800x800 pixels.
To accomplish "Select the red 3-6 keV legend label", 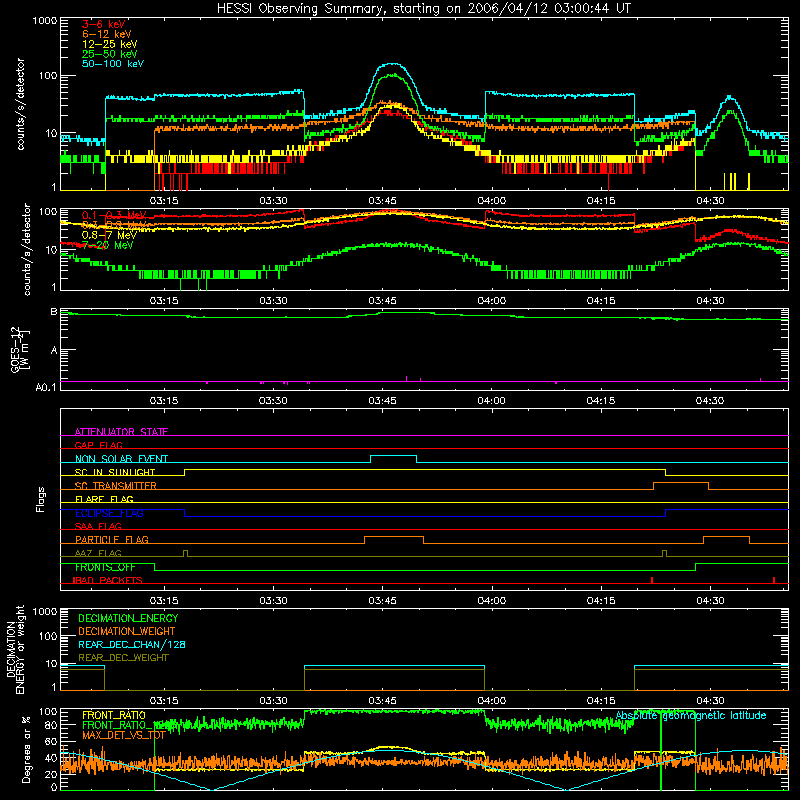I will (104, 24).
